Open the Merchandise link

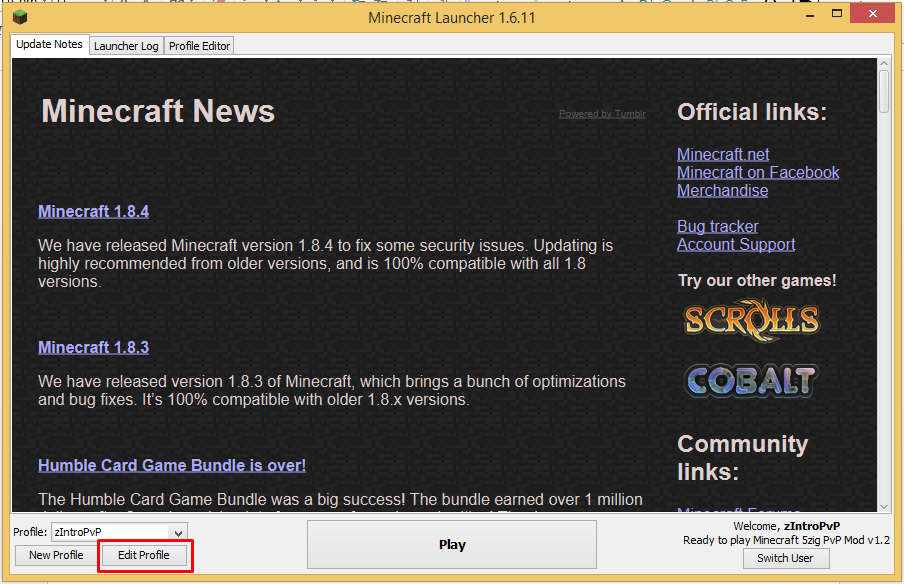point(722,190)
